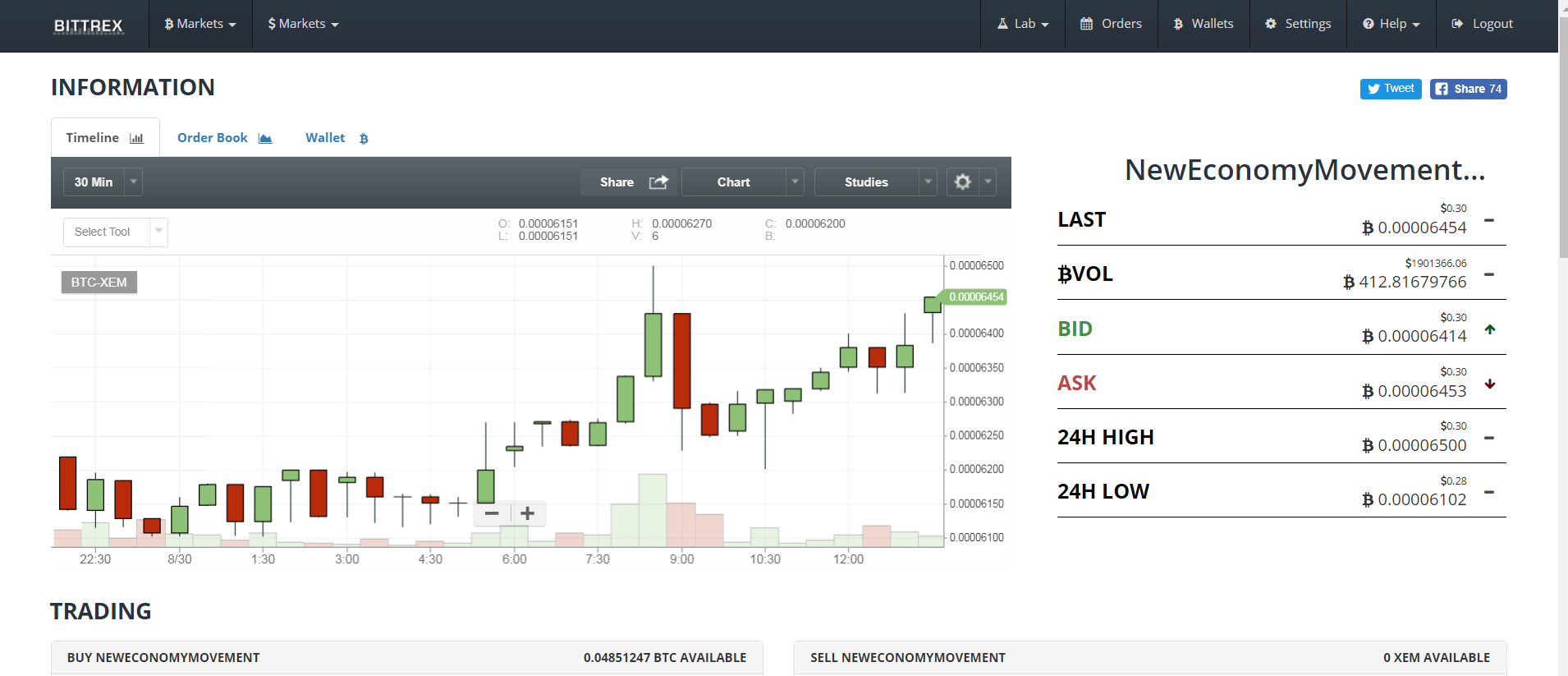Click the Logout link
1568x676 pixels.
[x=1483, y=24]
